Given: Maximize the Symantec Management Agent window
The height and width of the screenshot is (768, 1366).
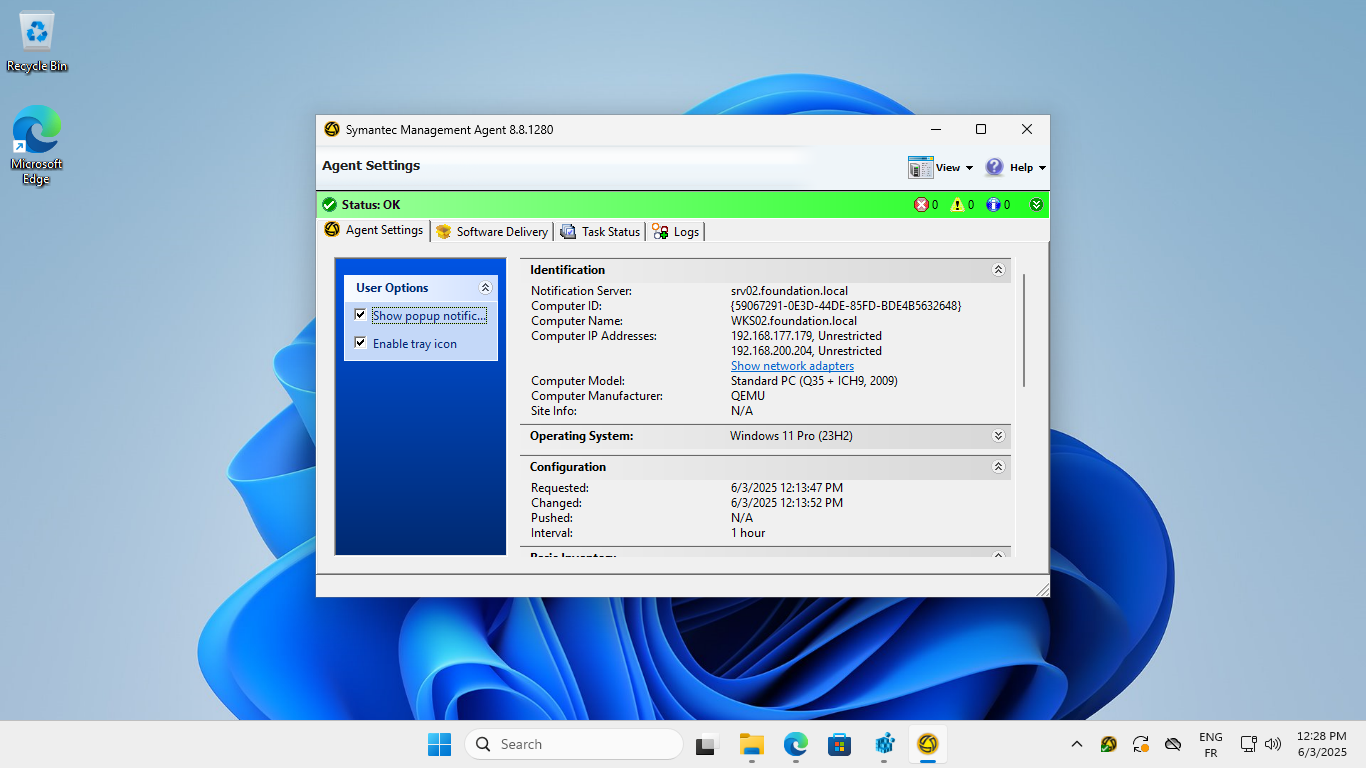Looking at the screenshot, I should click(981, 129).
